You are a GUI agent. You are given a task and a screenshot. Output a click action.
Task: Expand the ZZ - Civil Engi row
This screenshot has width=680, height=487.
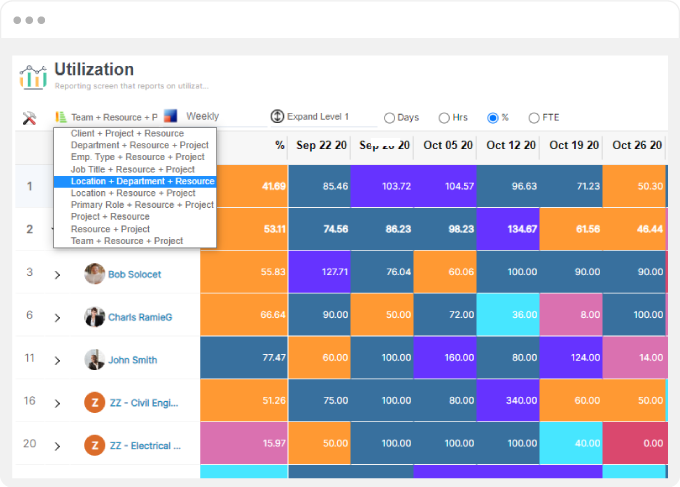pyautogui.click(x=57, y=403)
